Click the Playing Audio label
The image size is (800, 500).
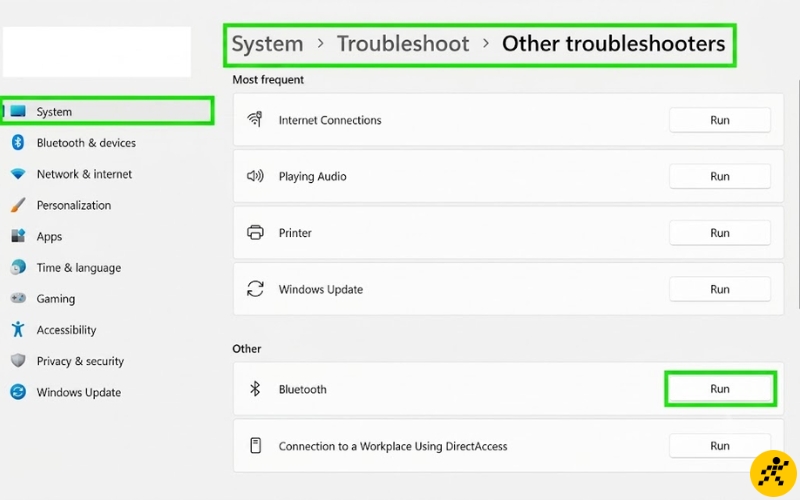pyautogui.click(x=312, y=177)
